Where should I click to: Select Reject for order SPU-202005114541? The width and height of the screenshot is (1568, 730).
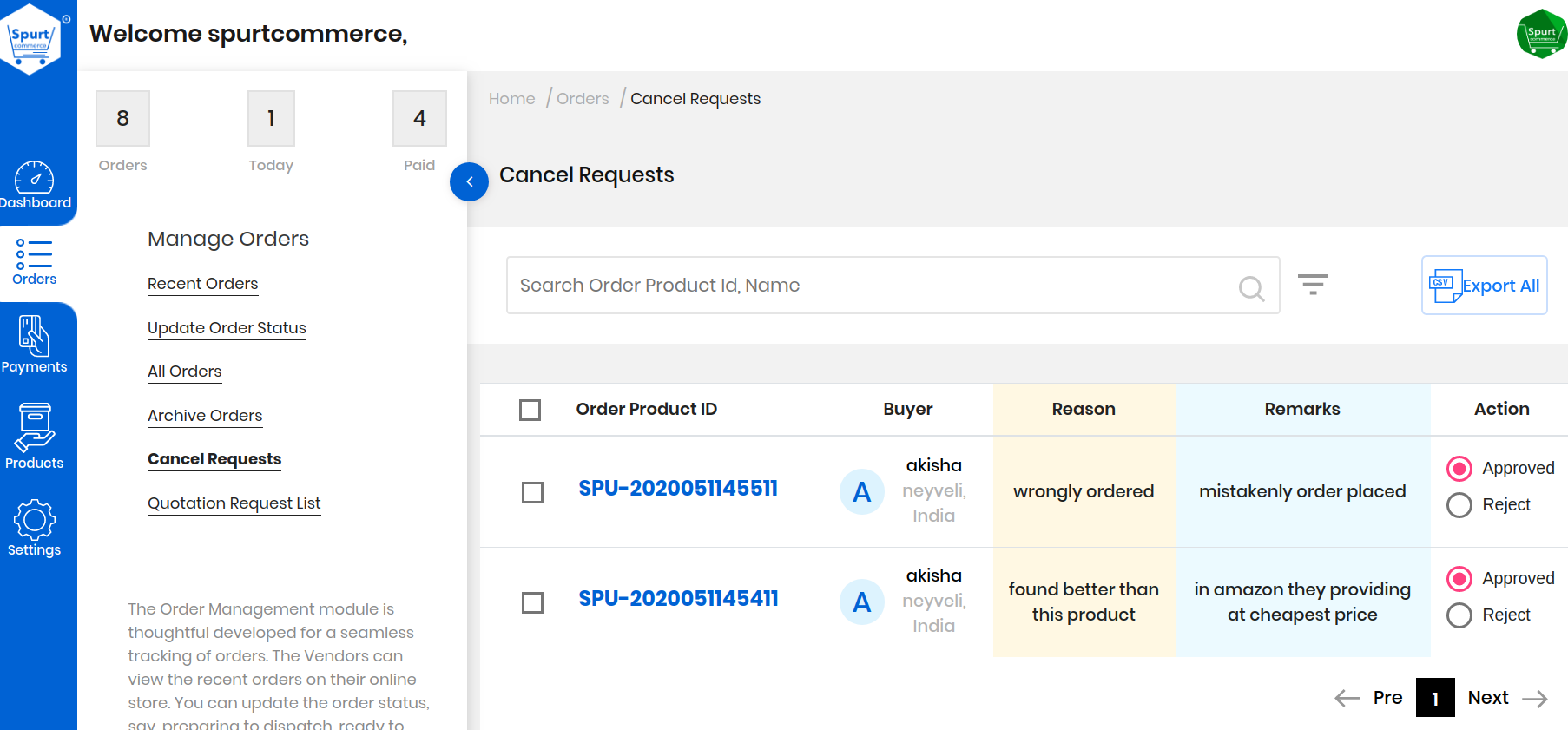[x=1459, y=615]
